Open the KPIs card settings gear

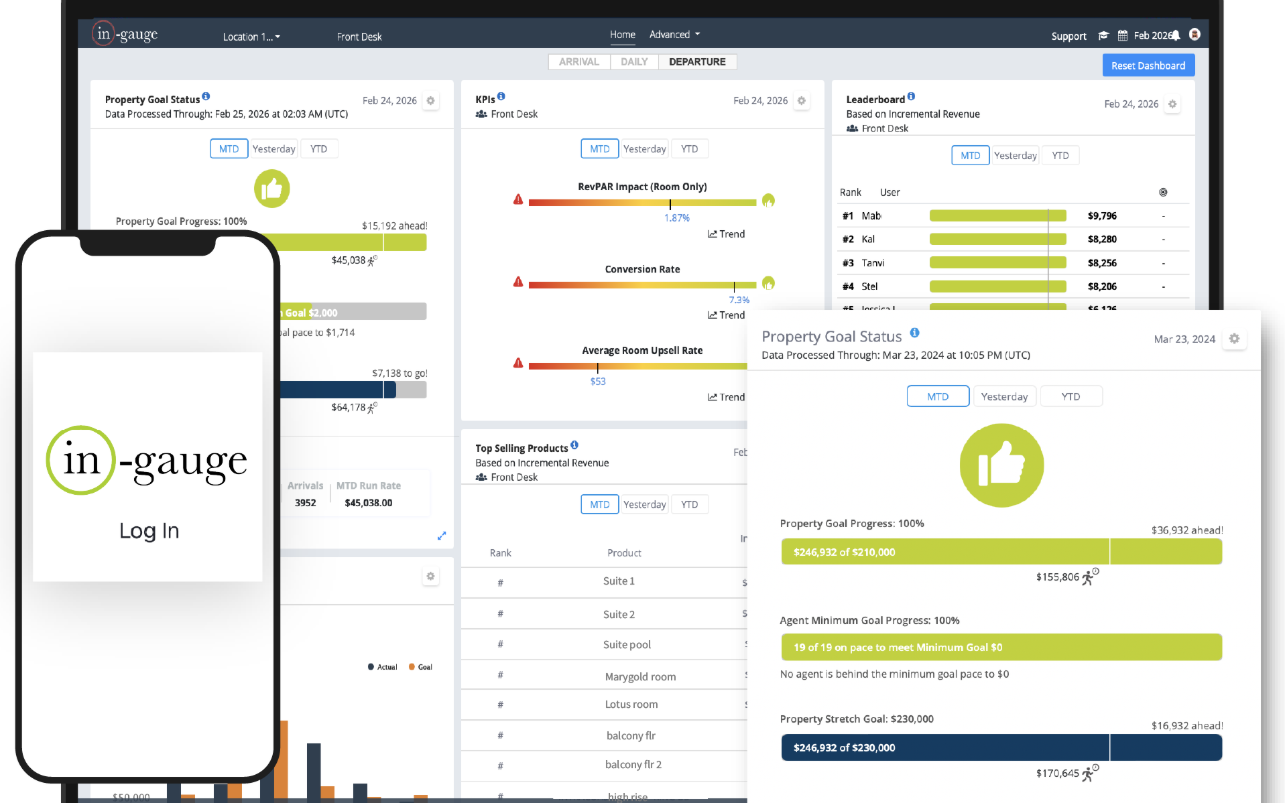801,101
